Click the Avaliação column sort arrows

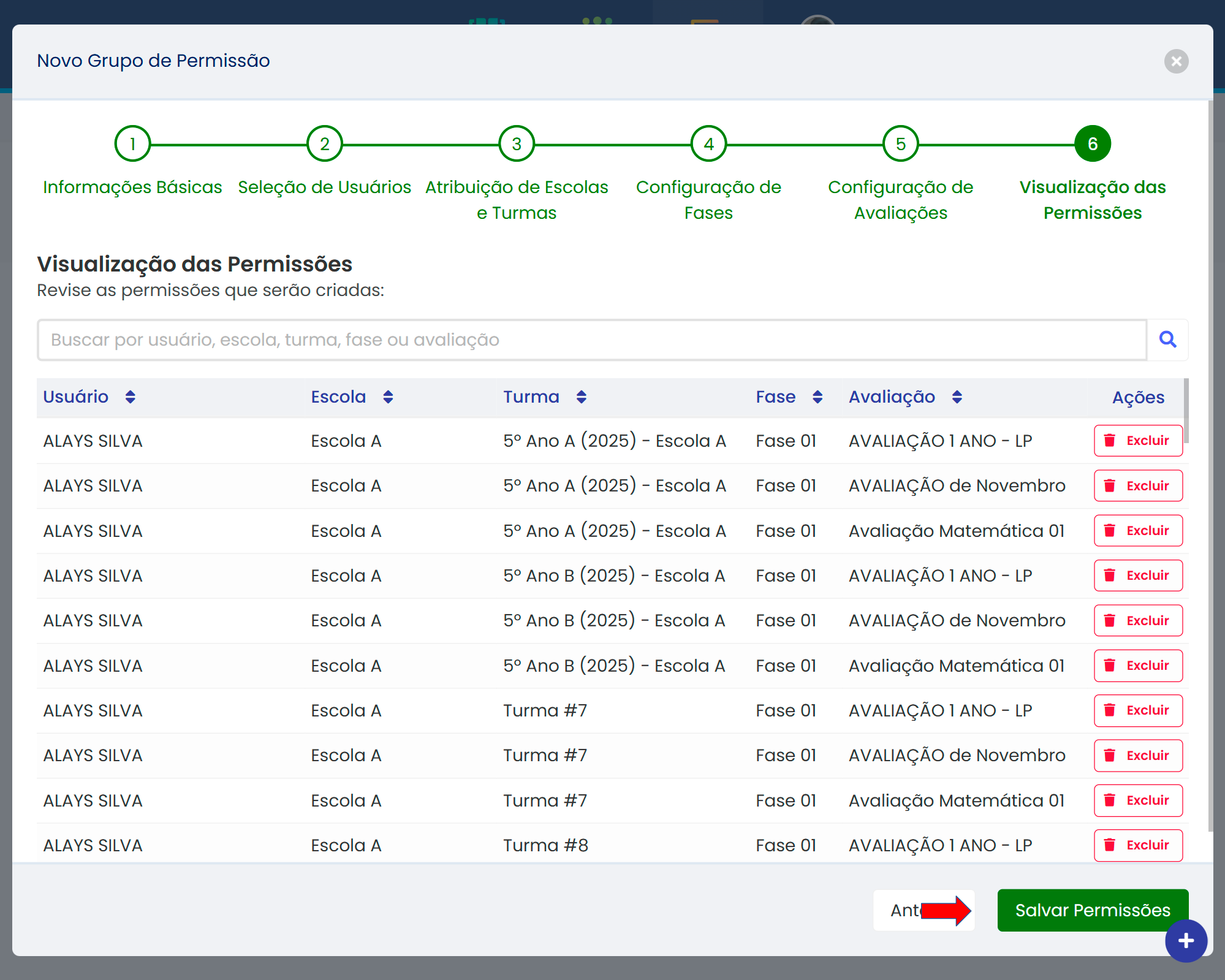coord(957,397)
